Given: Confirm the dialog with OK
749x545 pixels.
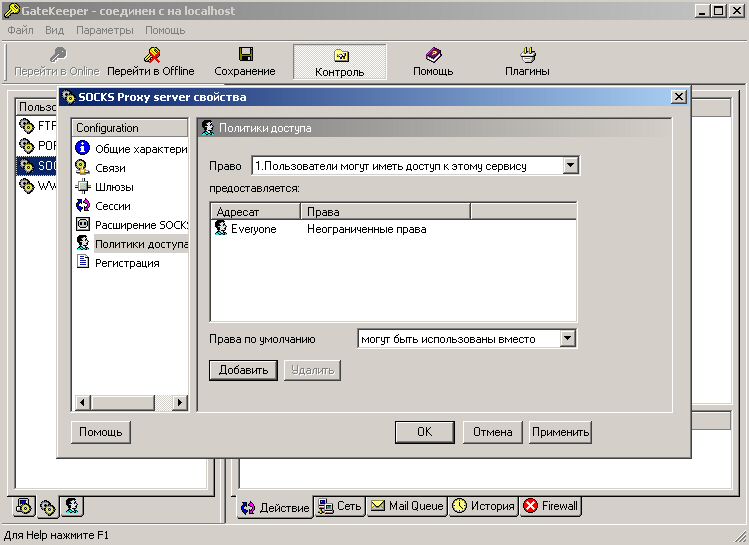Looking at the screenshot, I should point(425,432).
